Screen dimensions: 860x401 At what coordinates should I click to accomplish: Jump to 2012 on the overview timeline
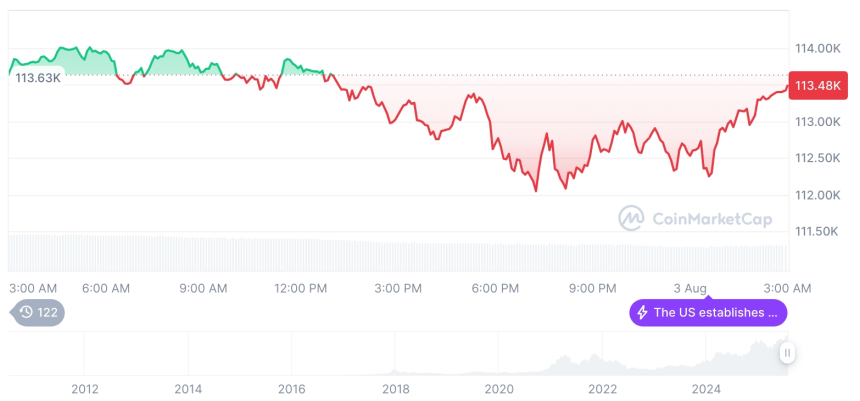[x=84, y=388]
